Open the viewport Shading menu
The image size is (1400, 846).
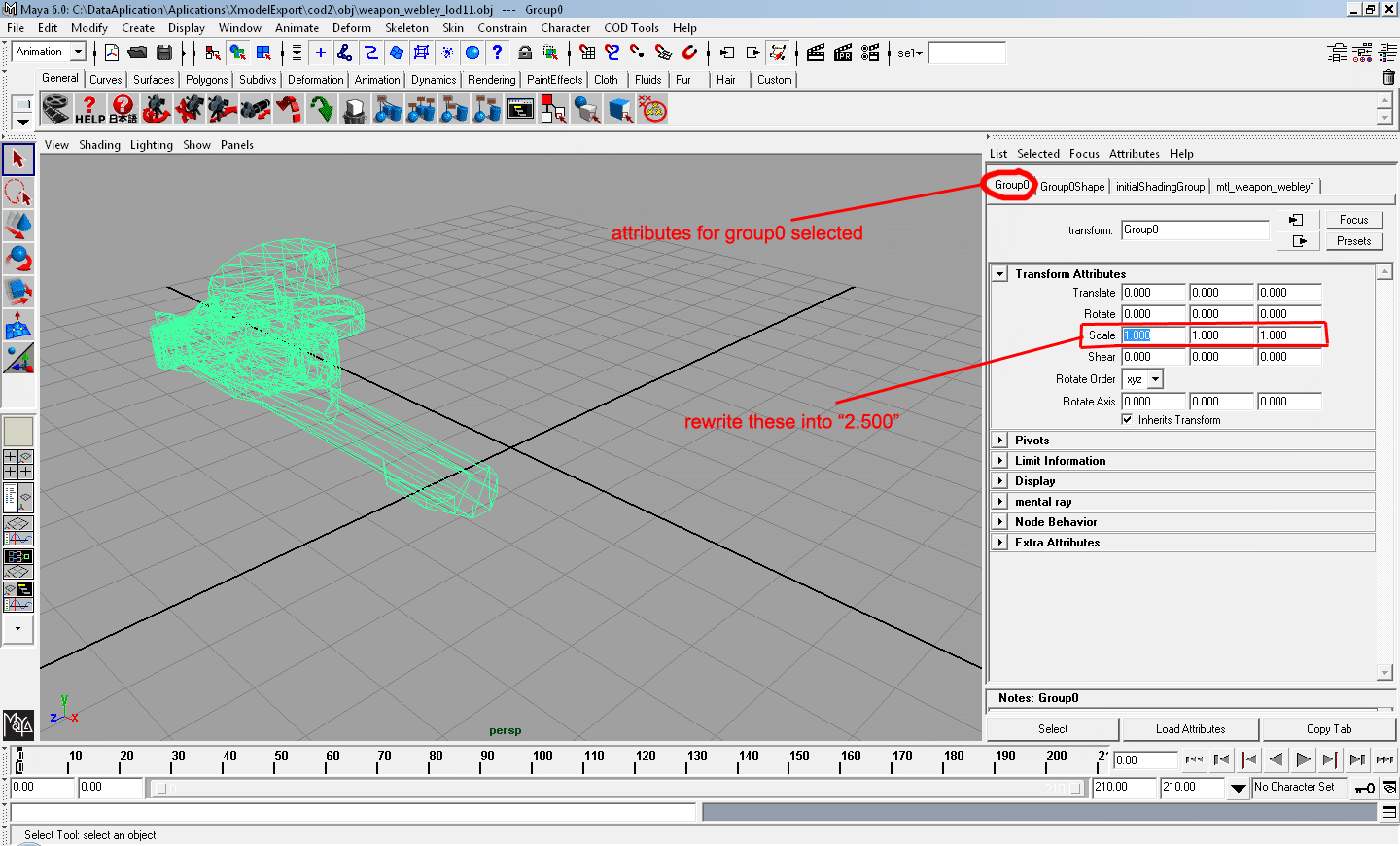99,145
